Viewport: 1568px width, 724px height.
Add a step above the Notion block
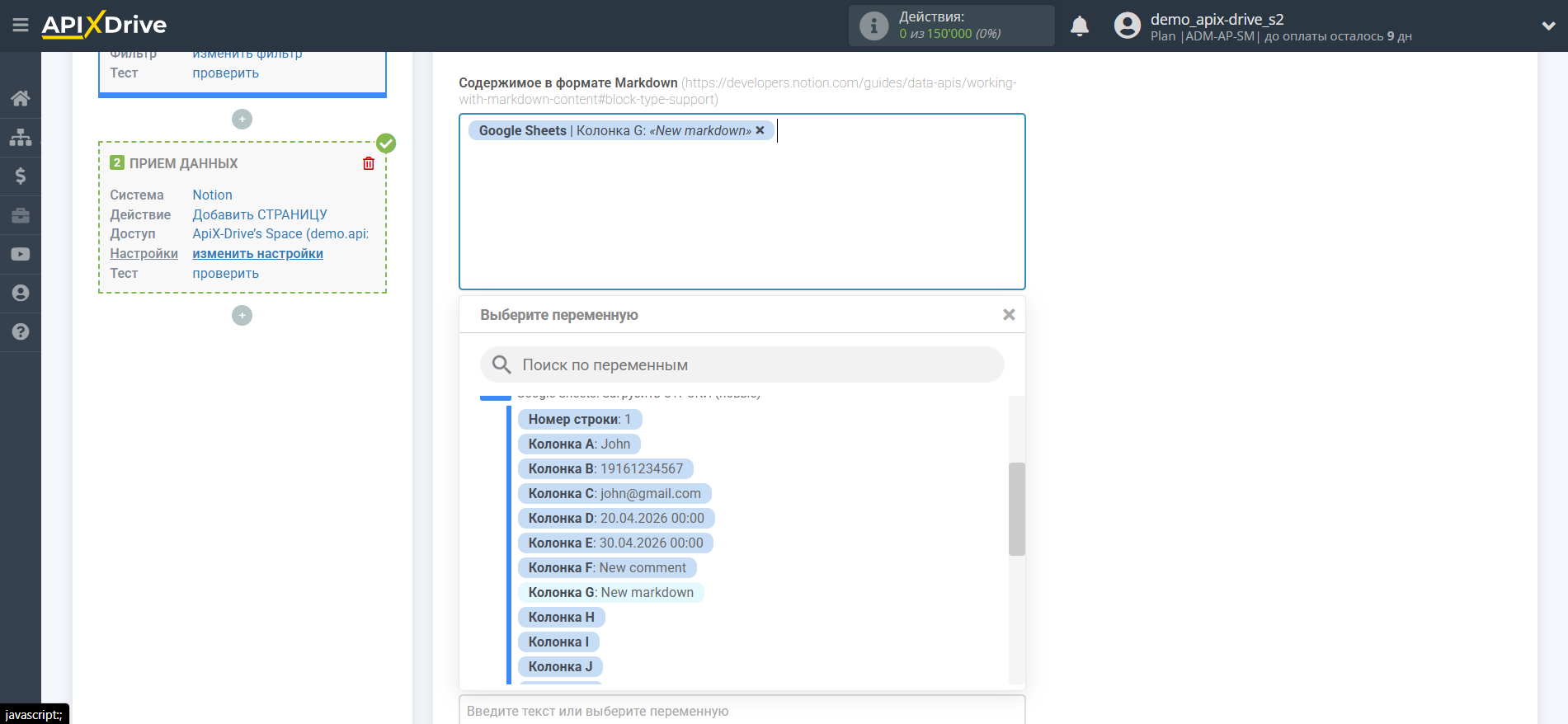tap(242, 120)
